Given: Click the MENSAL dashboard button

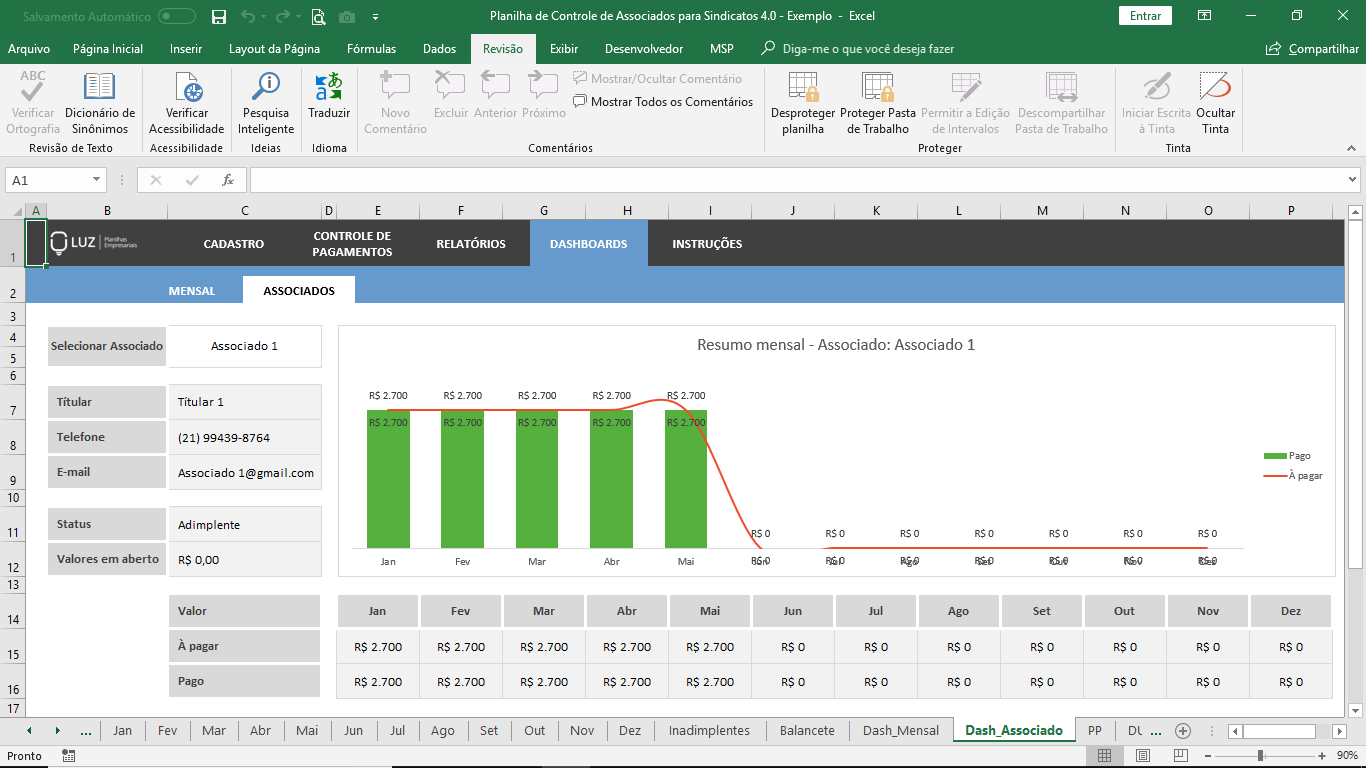Looking at the screenshot, I should [x=192, y=291].
